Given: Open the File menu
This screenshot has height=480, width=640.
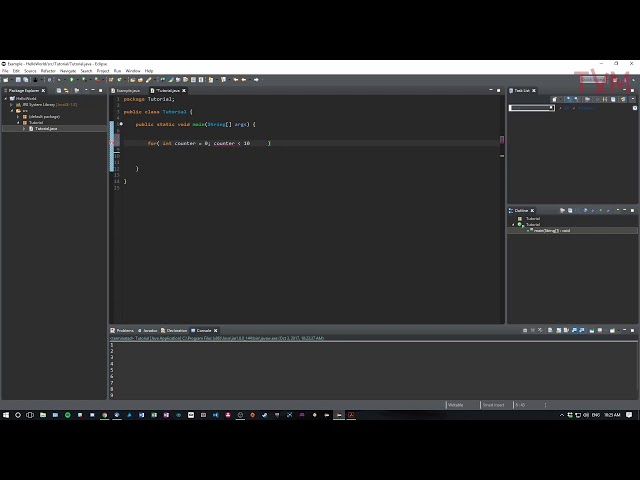Looking at the screenshot, I should (x=5, y=71).
